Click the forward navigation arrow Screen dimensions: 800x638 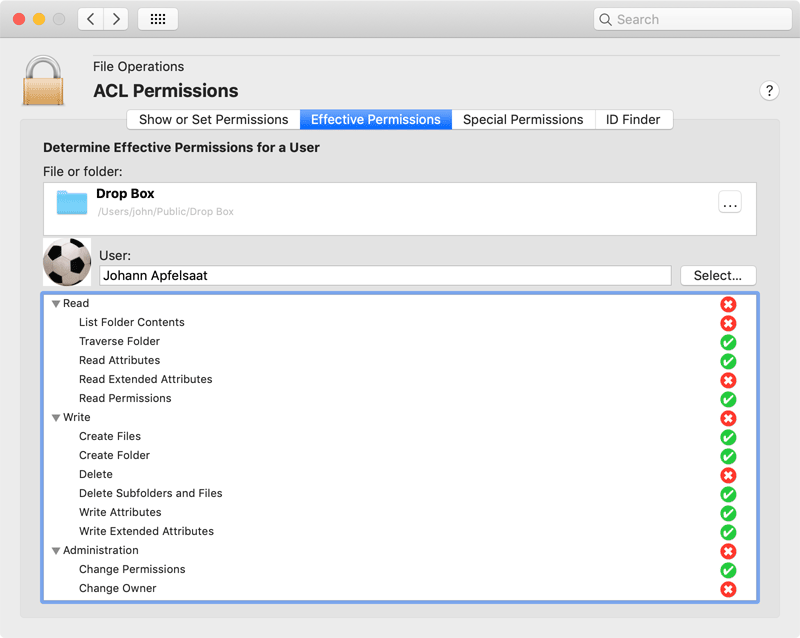tap(116, 19)
